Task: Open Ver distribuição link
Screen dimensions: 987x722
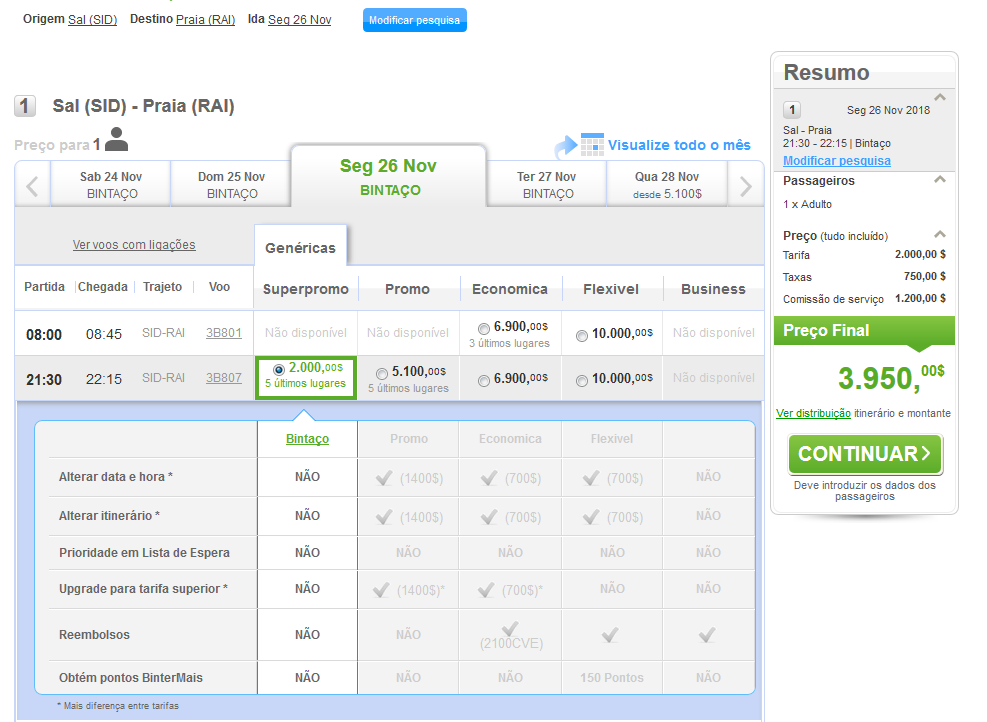Action: pos(813,413)
